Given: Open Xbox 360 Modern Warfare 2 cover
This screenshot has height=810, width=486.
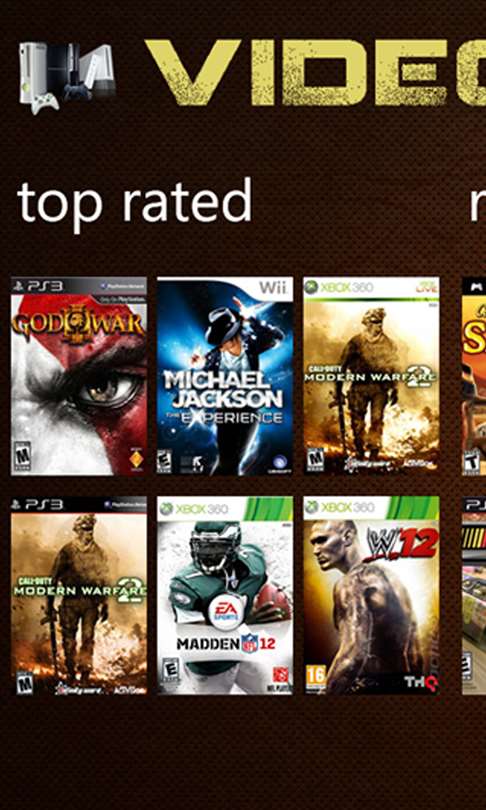Looking at the screenshot, I should (x=371, y=376).
